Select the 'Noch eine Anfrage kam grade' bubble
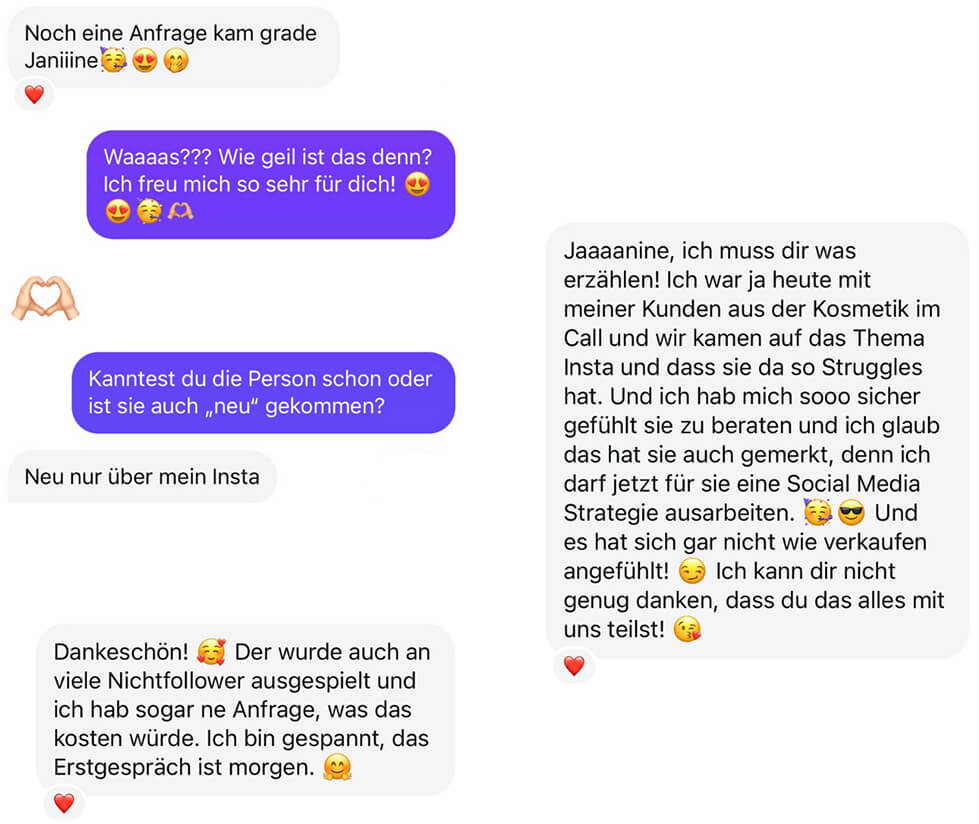The height and width of the screenshot is (824, 979). (174, 47)
